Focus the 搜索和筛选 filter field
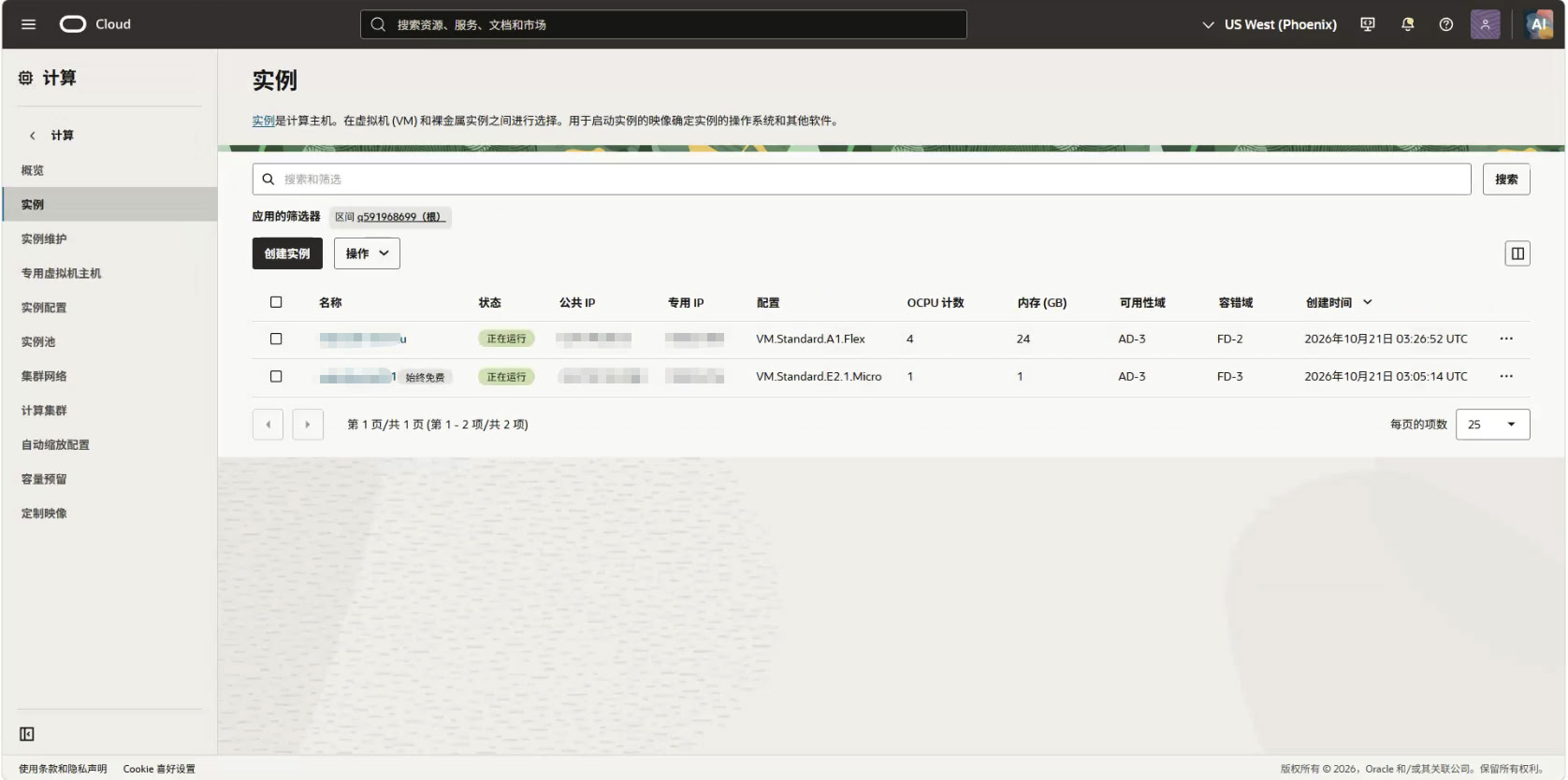1568x780 pixels. (861, 180)
